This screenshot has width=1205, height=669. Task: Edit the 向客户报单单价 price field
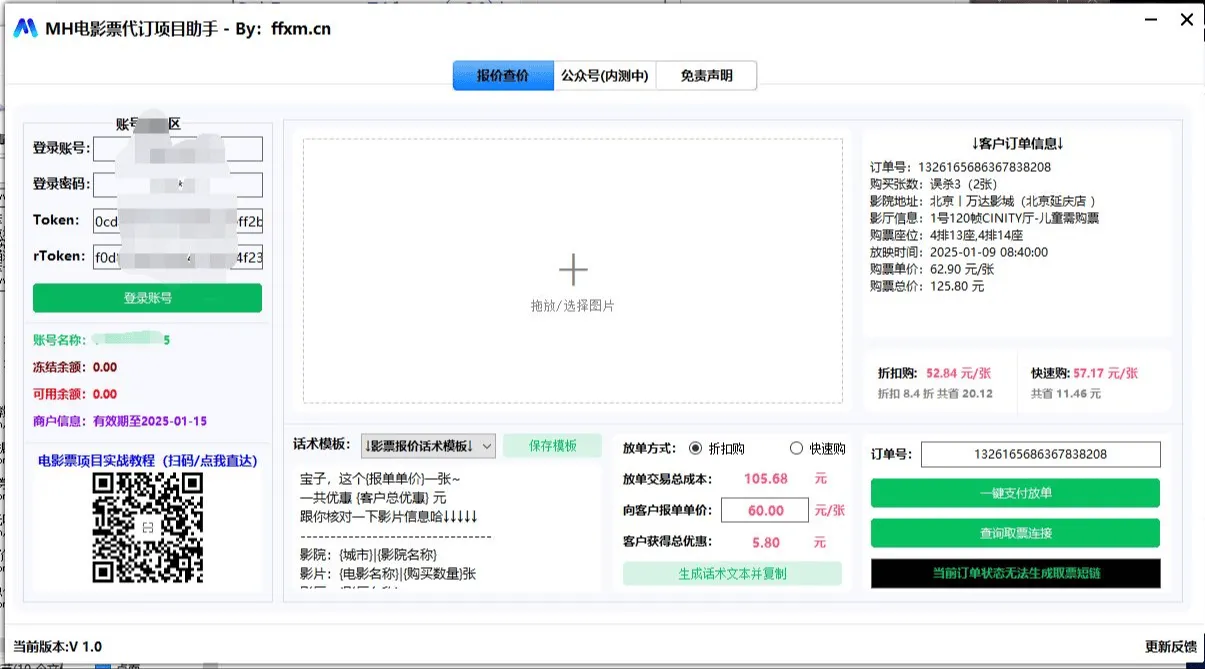765,510
